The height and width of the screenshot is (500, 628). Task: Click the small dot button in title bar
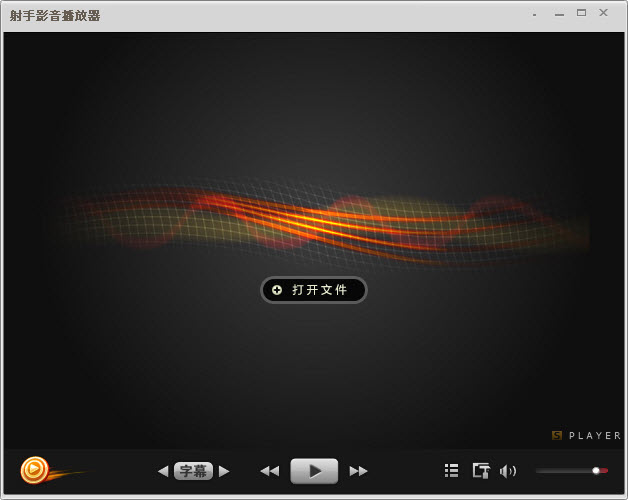pyautogui.click(x=535, y=15)
